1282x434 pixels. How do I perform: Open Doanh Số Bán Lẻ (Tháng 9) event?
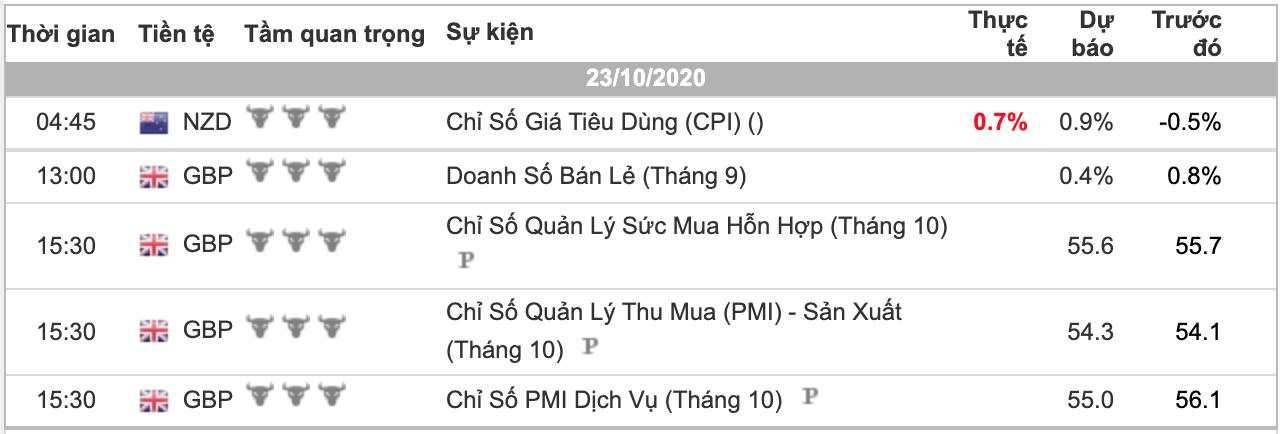pyautogui.click(x=596, y=177)
